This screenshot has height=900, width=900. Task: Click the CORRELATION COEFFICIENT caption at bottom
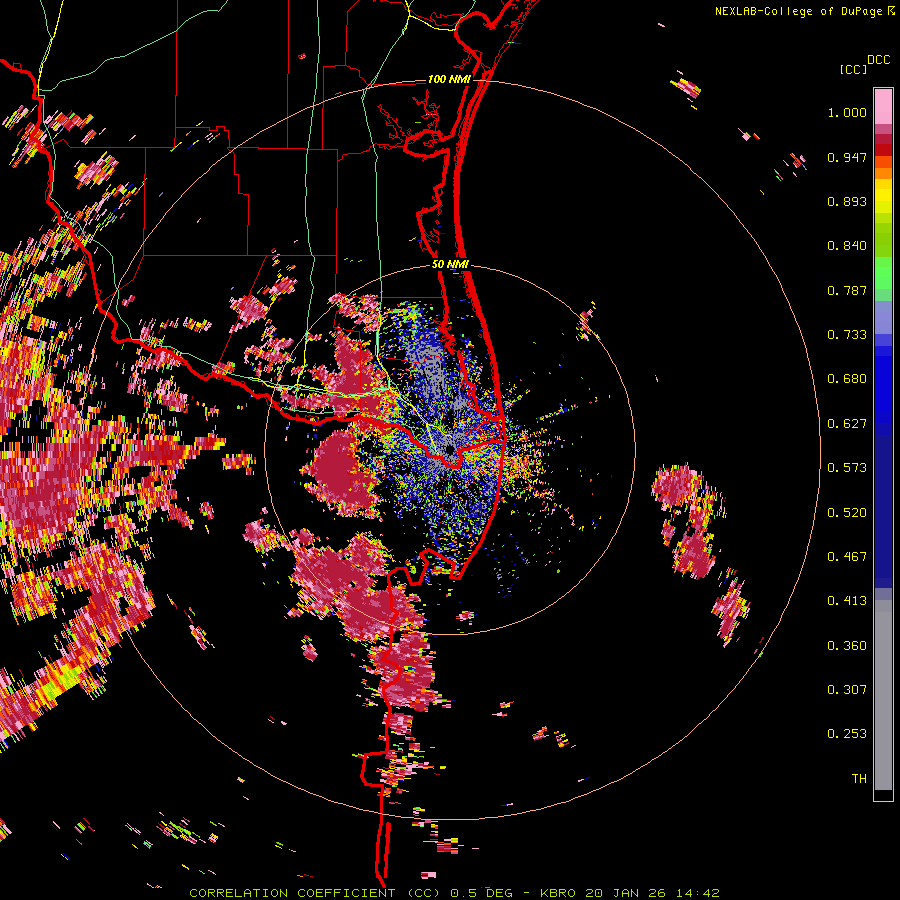tap(454, 893)
